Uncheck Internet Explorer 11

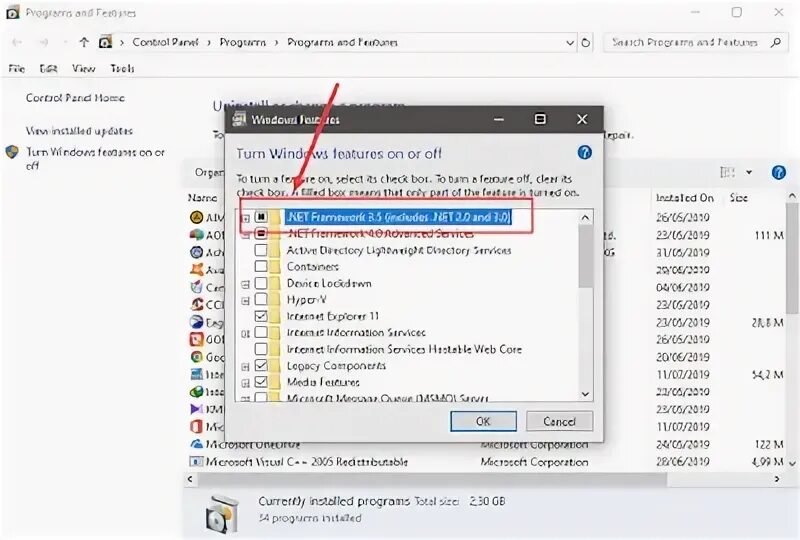[261, 316]
